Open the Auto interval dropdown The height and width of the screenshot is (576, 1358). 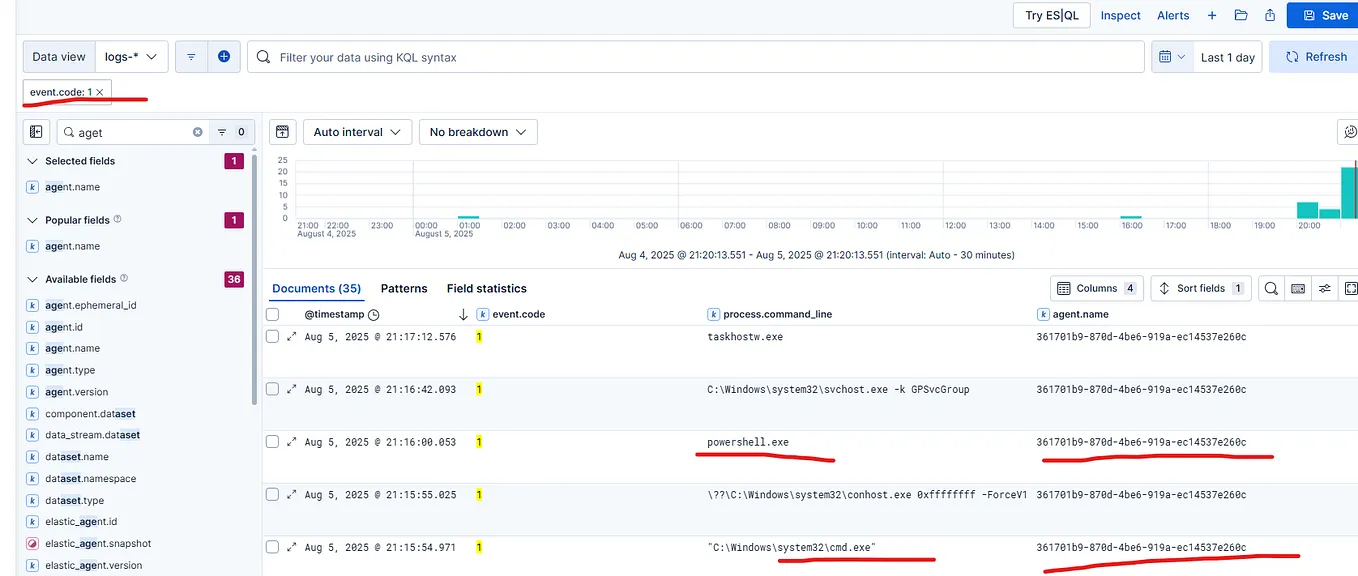click(357, 131)
